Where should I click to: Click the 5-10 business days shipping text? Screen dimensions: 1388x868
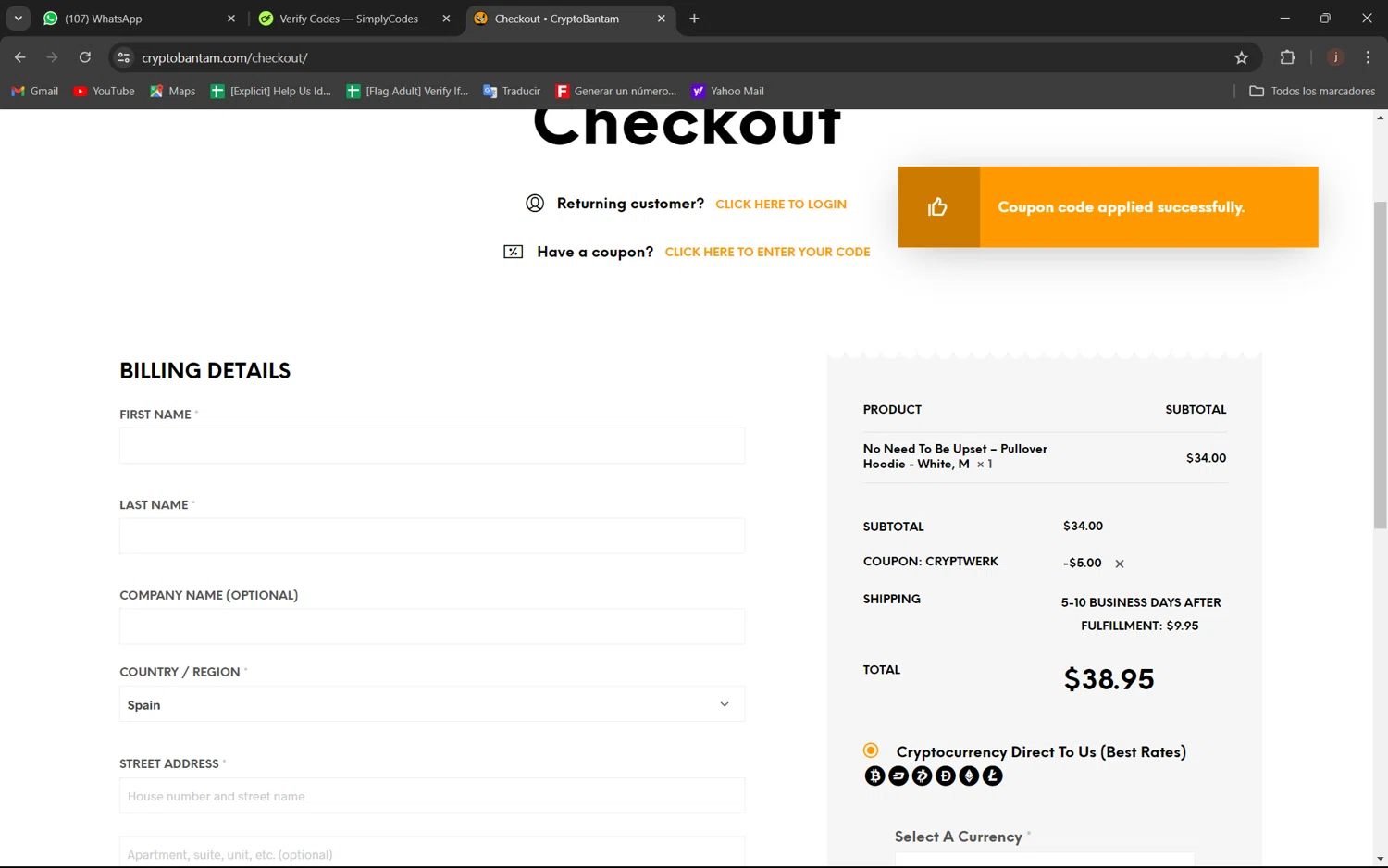(1140, 614)
